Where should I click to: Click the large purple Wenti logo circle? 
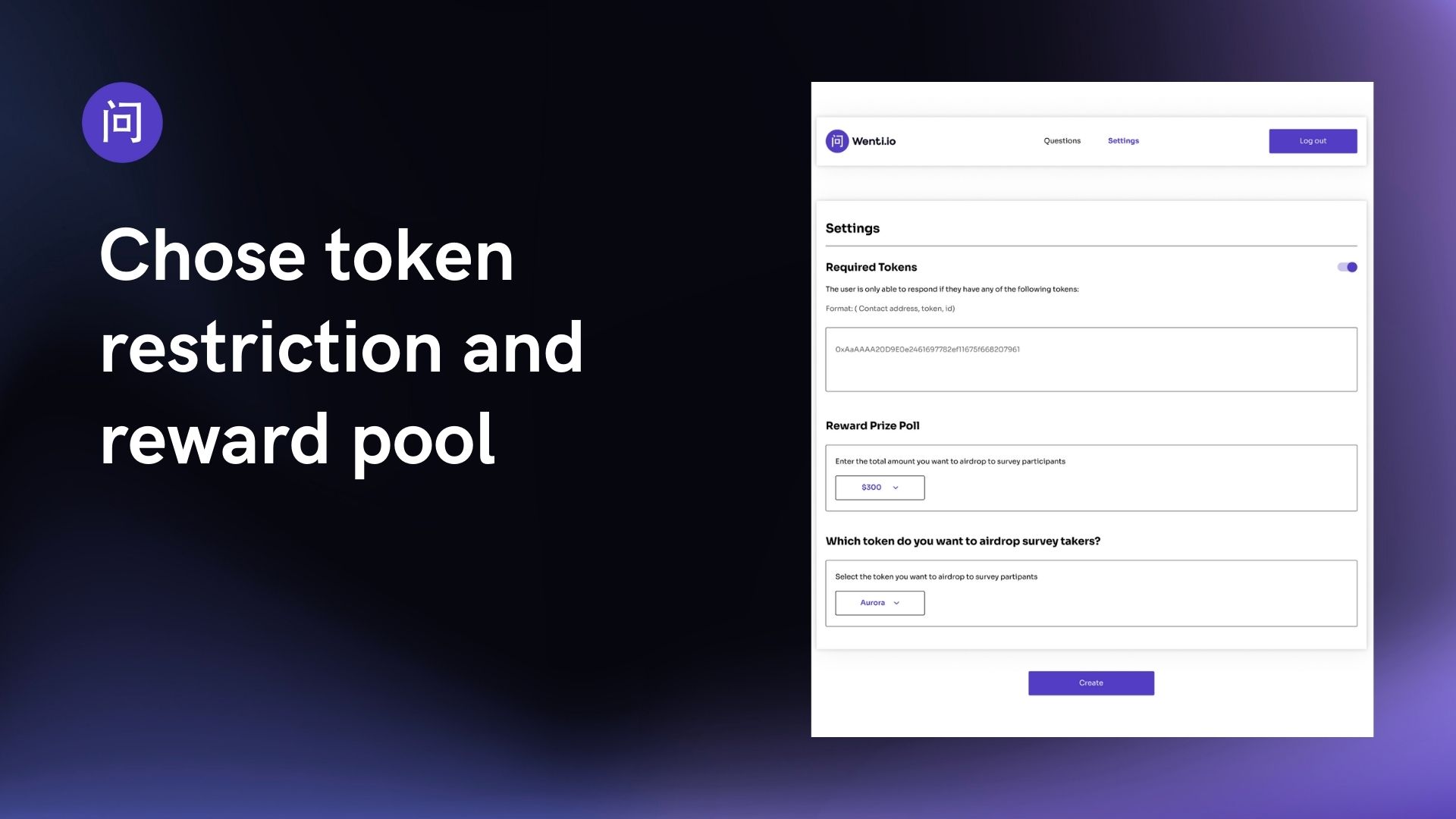122,122
